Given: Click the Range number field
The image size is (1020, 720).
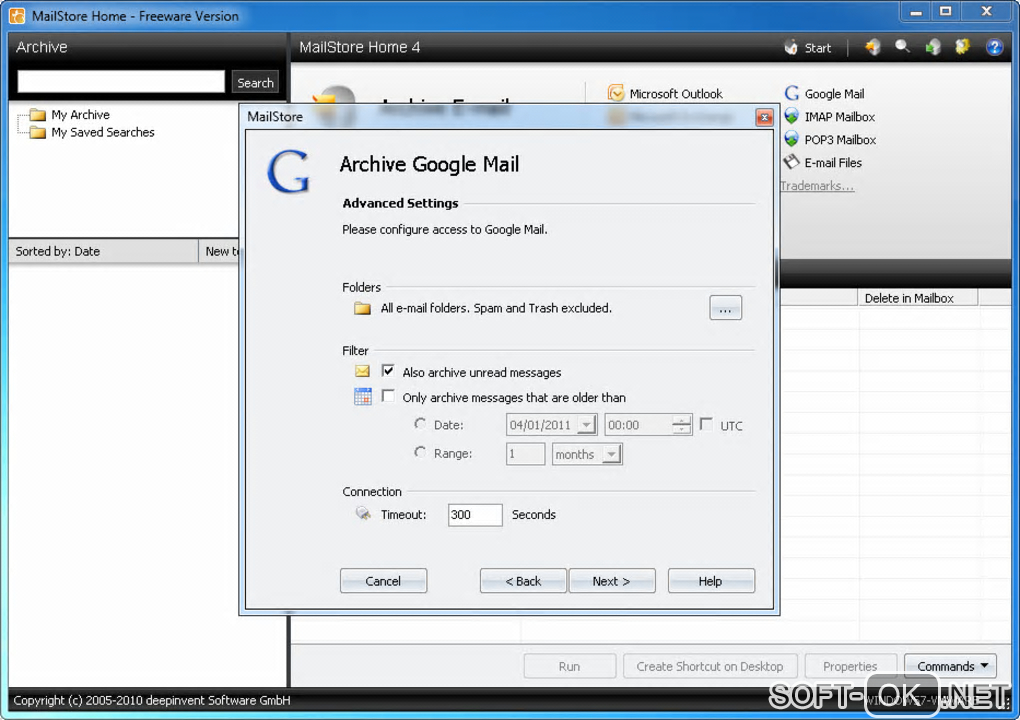Looking at the screenshot, I should pyautogui.click(x=525, y=454).
